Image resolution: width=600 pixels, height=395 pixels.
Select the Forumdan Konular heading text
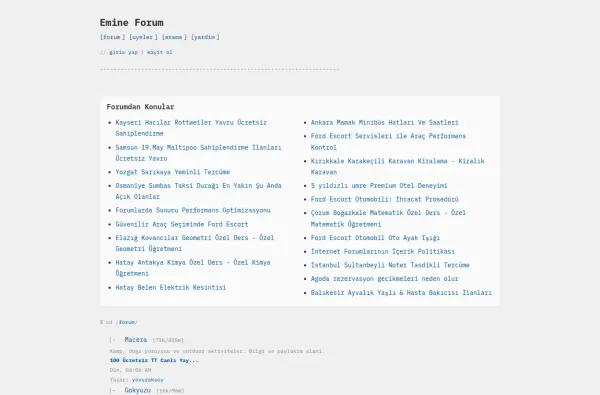(140, 107)
